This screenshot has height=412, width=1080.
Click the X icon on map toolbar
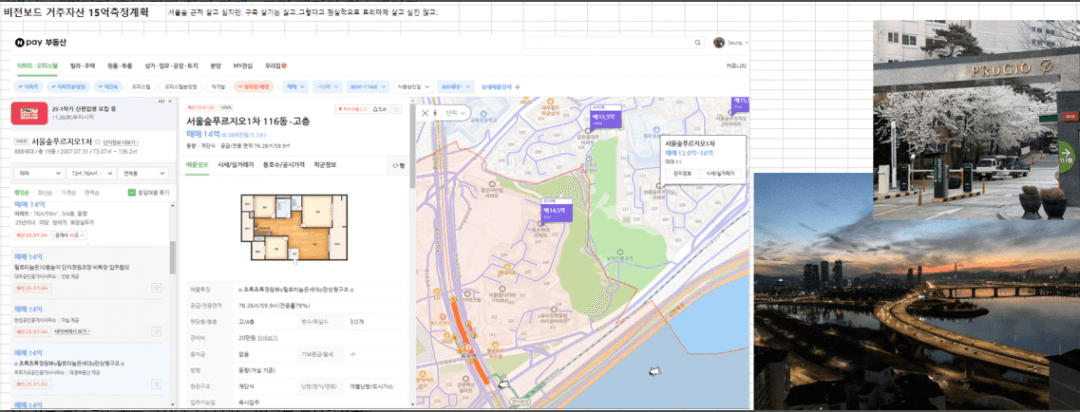(x=425, y=112)
